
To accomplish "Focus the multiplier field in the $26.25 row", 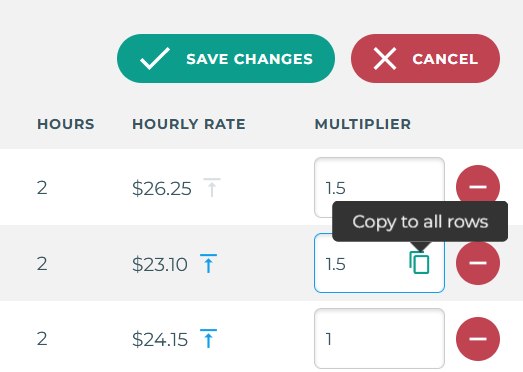I will [379, 188].
